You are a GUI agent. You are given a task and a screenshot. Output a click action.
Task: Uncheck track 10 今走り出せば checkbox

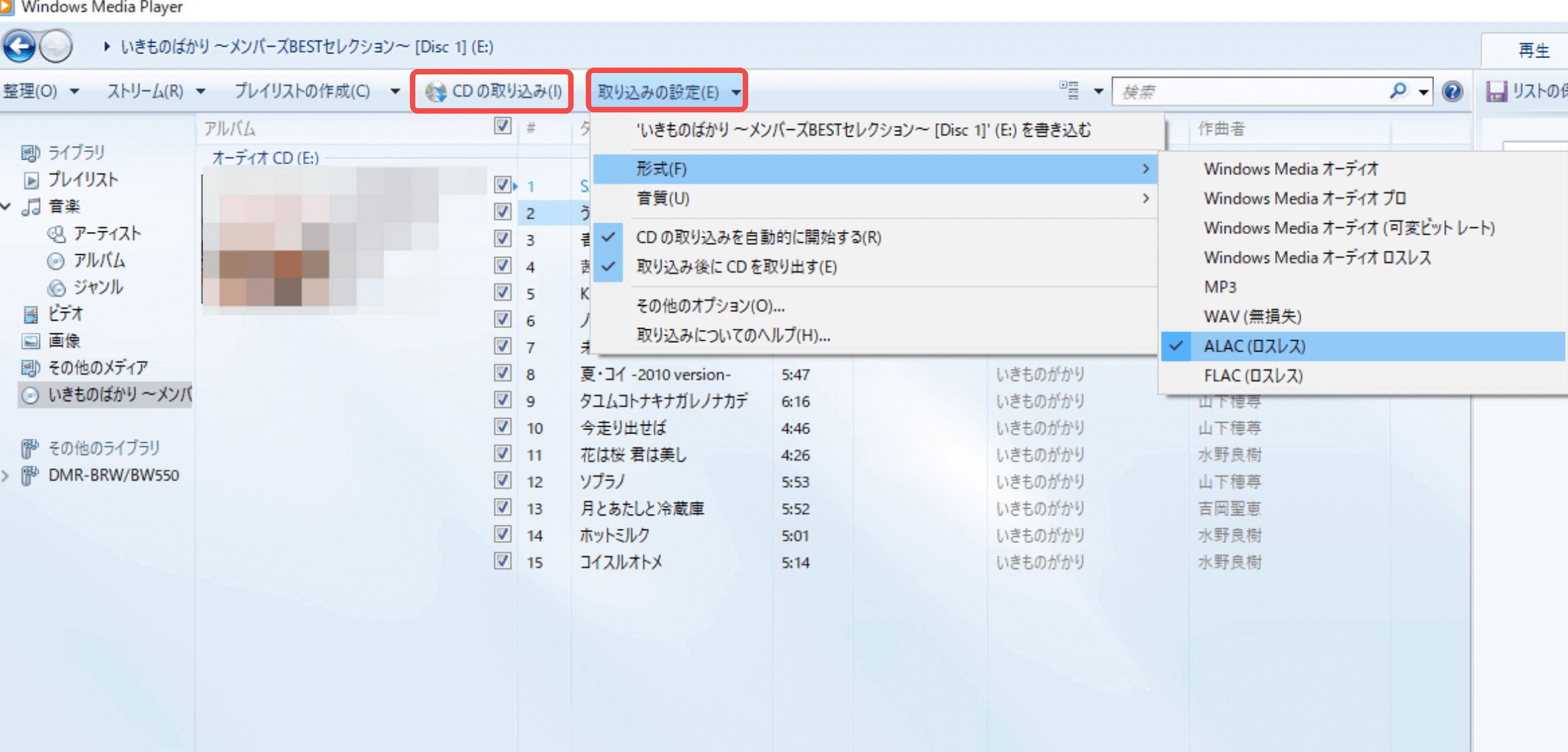coord(503,426)
